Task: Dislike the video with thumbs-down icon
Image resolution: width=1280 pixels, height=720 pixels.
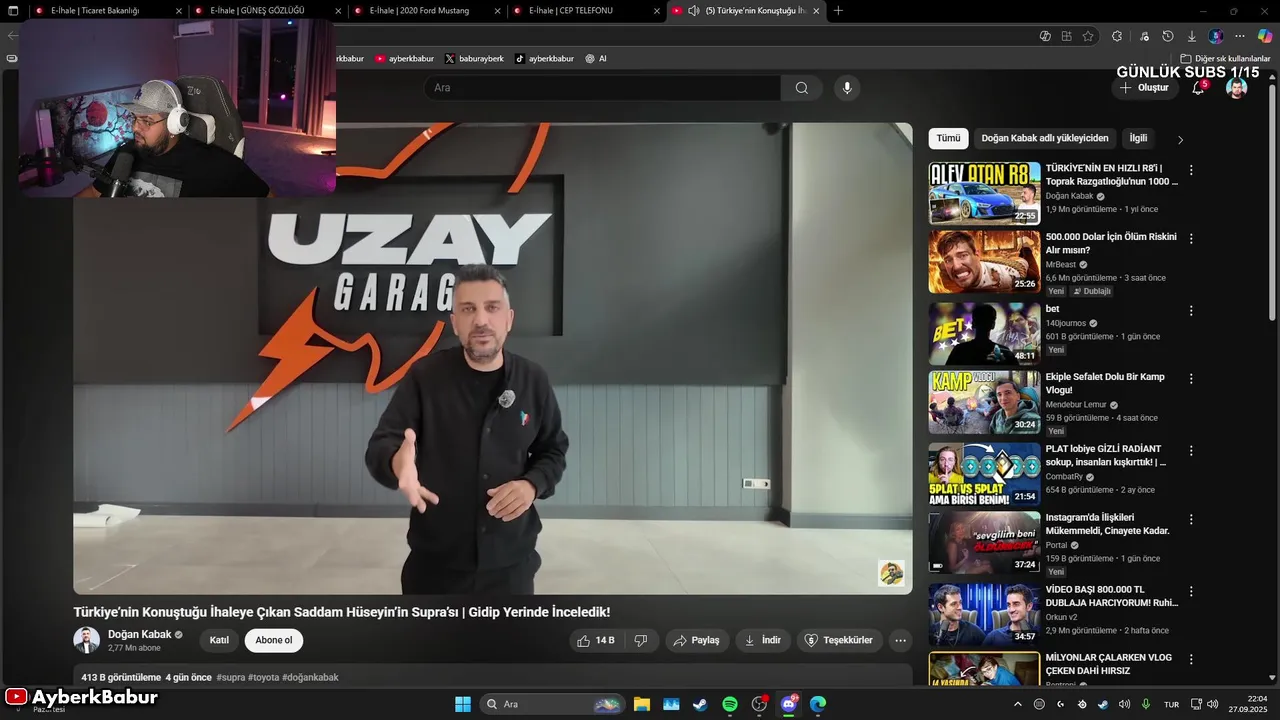Action: click(x=642, y=640)
